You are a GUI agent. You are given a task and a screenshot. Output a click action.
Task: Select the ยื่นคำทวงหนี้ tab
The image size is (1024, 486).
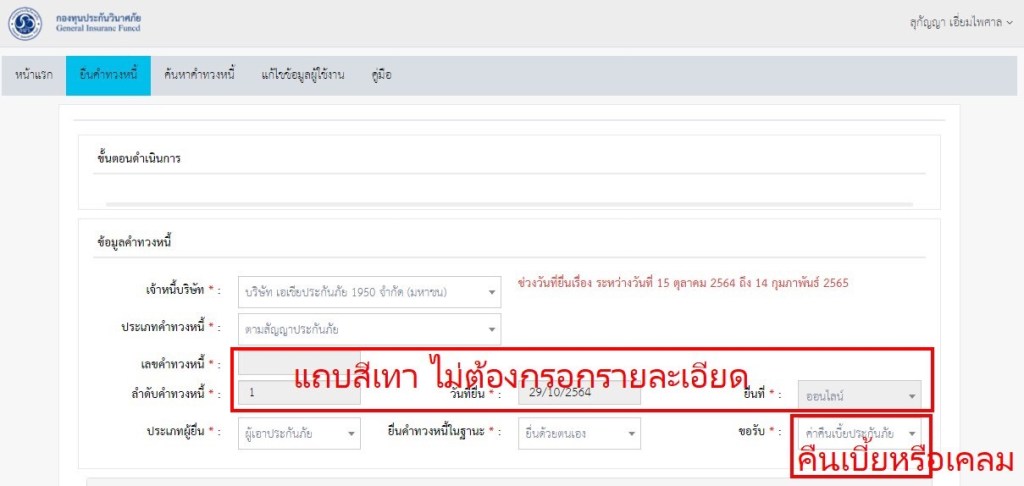108,76
